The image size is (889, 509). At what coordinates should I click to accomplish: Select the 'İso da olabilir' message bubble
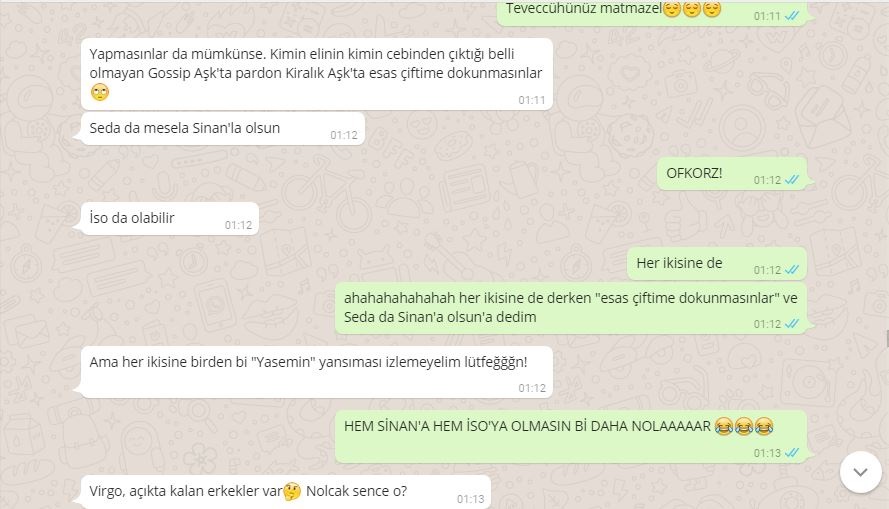click(170, 218)
